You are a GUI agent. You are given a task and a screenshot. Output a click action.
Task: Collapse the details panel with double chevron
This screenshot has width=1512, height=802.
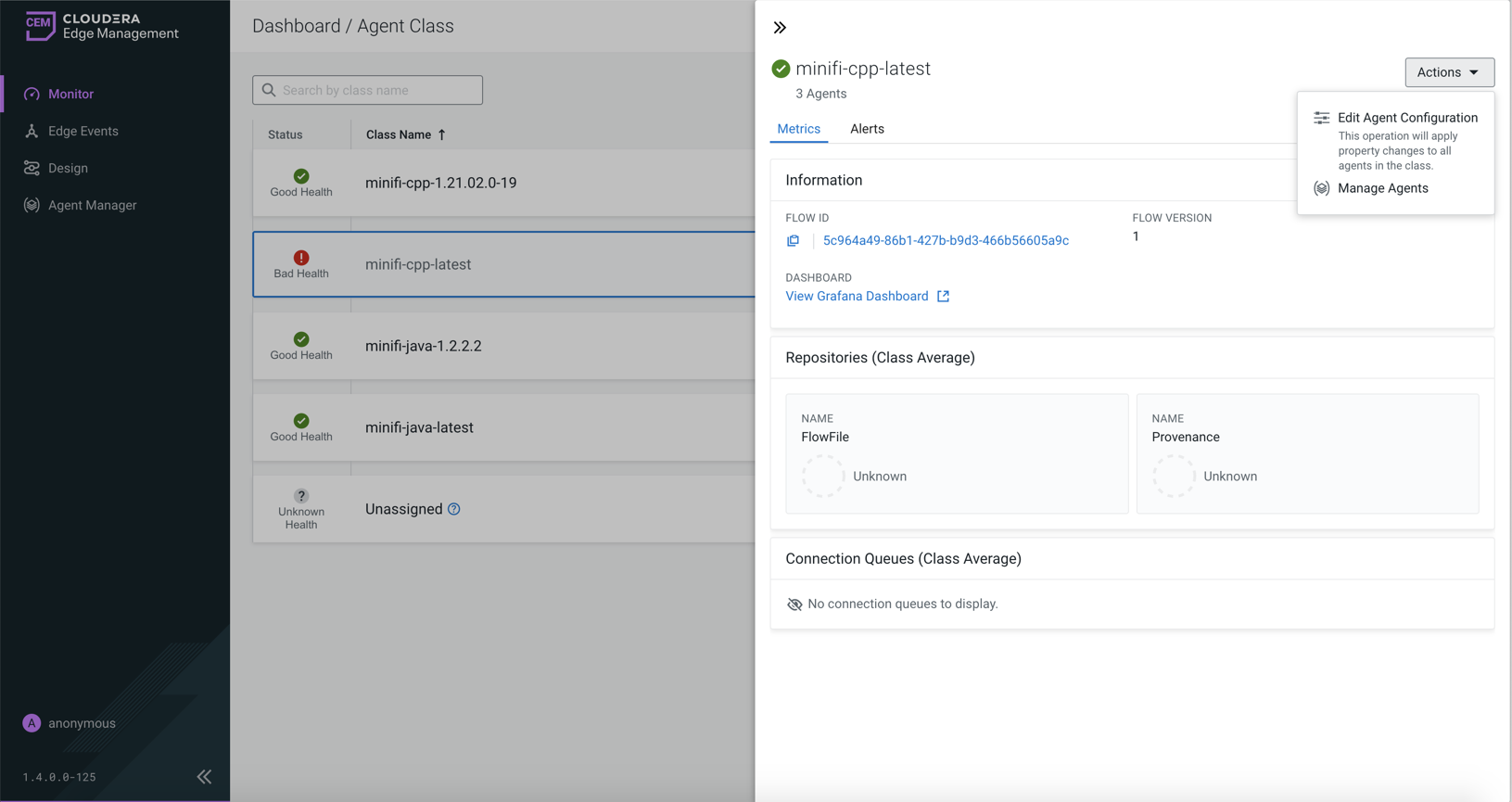tap(780, 28)
